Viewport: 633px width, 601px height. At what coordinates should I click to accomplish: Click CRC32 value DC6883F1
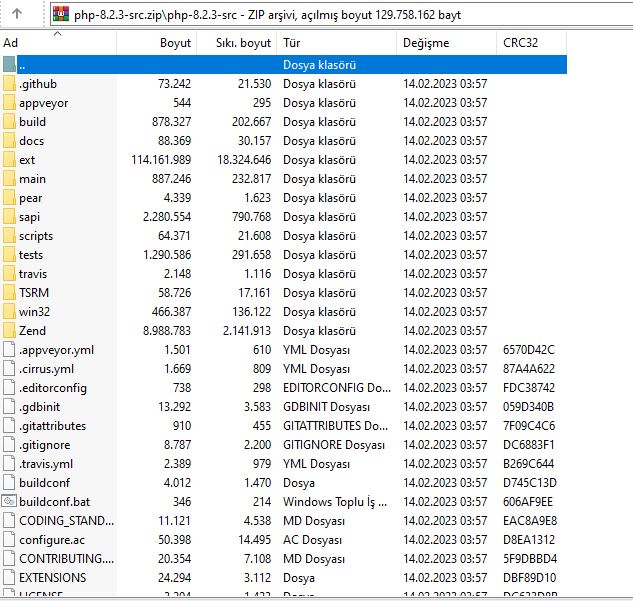click(528, 444)
